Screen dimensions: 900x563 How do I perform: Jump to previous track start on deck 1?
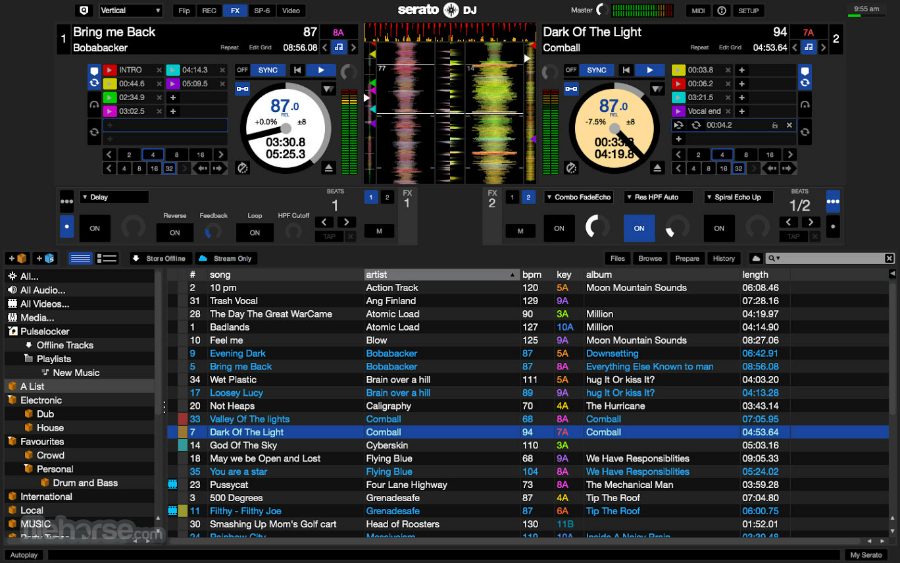pyautogui.click(x=297, y=70)
